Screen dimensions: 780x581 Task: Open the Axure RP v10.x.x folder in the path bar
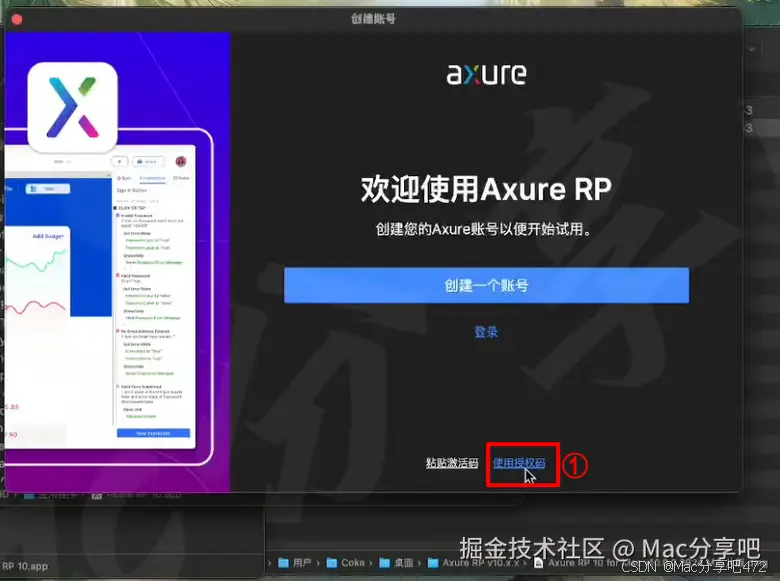point(474,563)
